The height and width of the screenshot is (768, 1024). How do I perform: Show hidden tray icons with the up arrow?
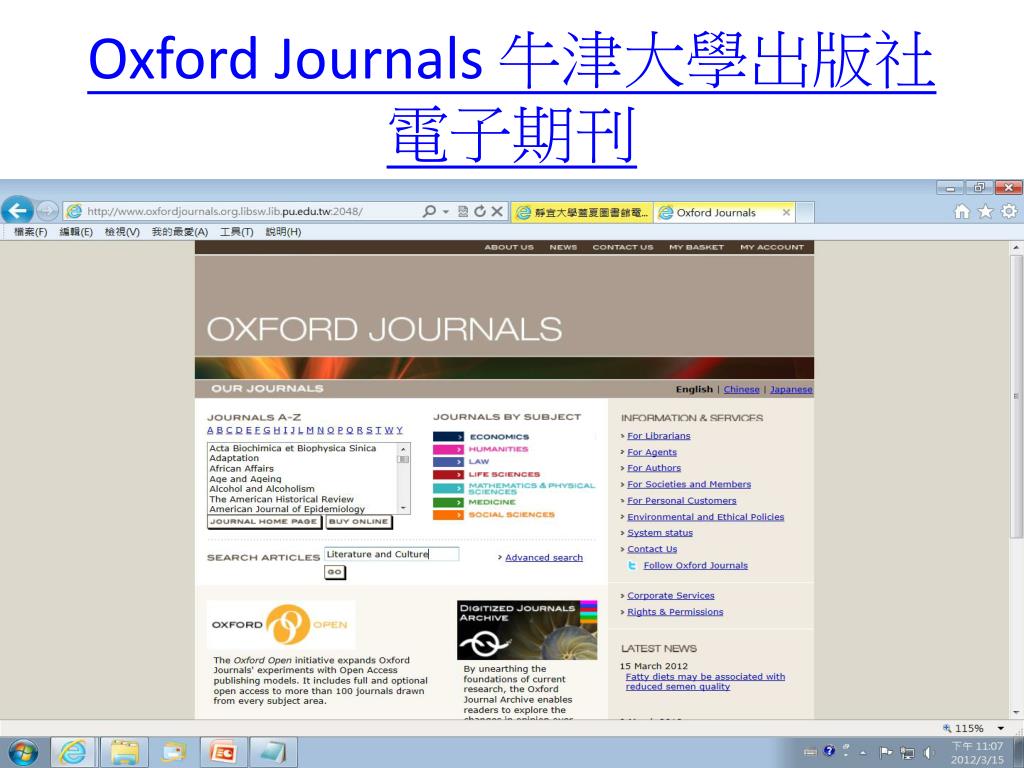click(x=863, y=753)
